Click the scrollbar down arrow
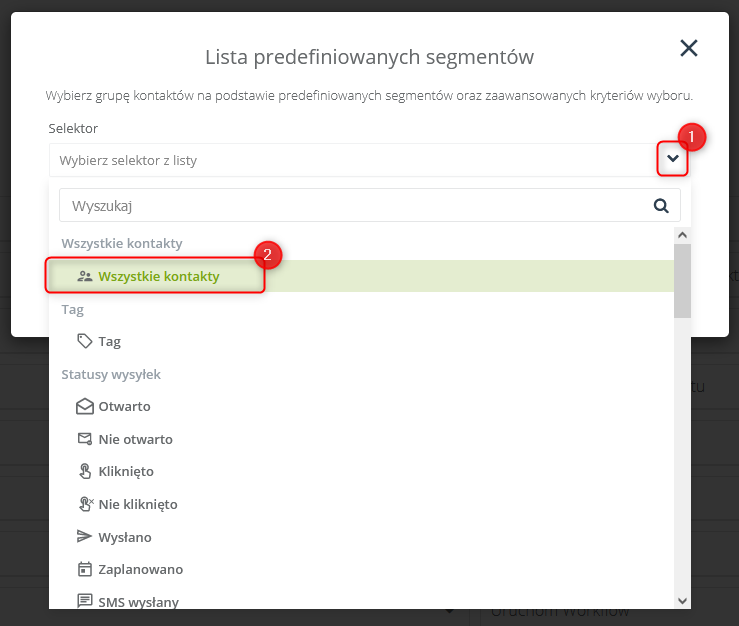This screenshot has width=739, height=626. coord(682,601)
